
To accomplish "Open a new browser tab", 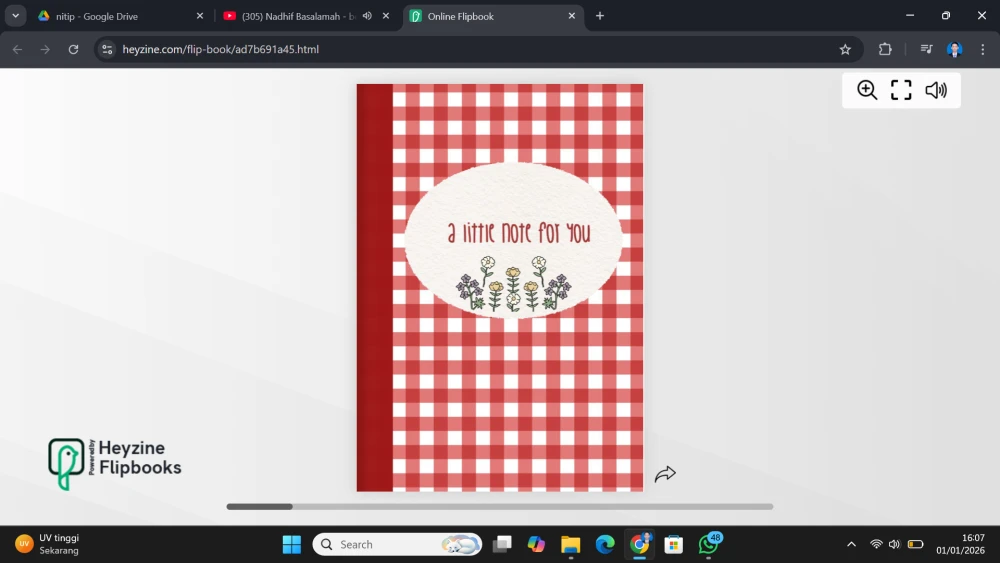I will click(600, 16).
